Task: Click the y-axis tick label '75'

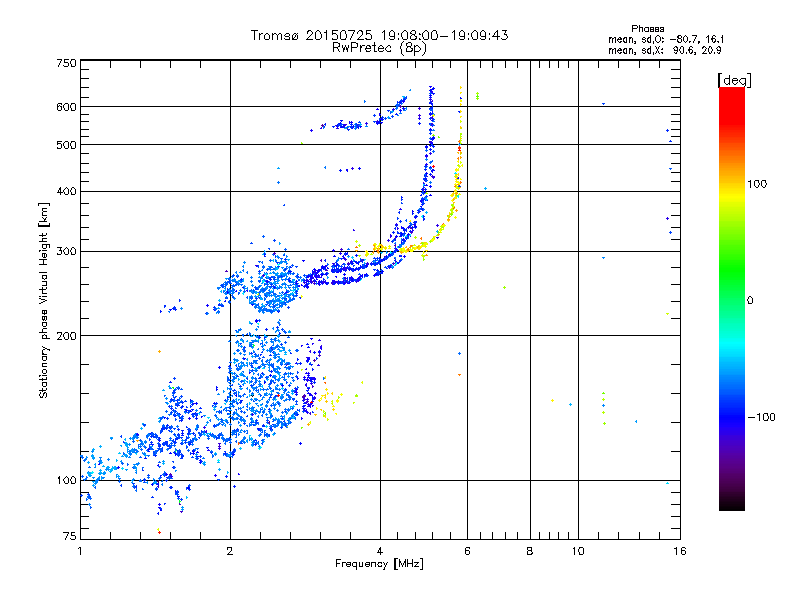Action: (x=70, y=536)
